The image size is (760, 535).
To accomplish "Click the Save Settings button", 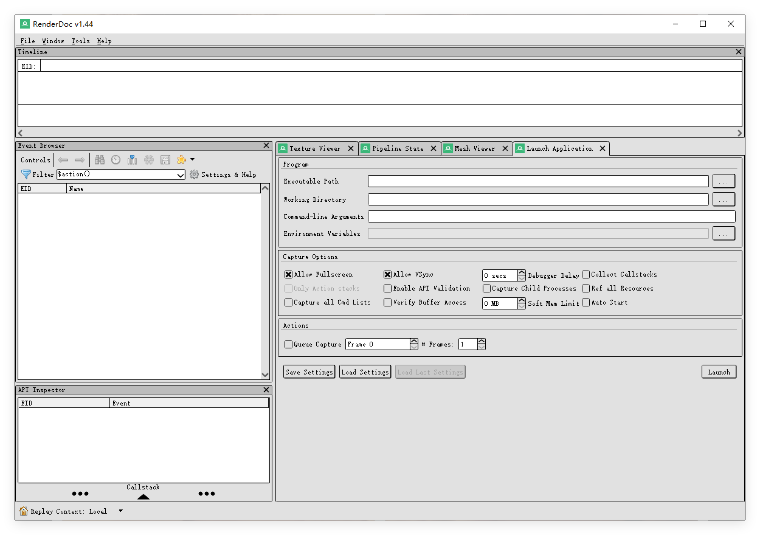I will point(309,372).
